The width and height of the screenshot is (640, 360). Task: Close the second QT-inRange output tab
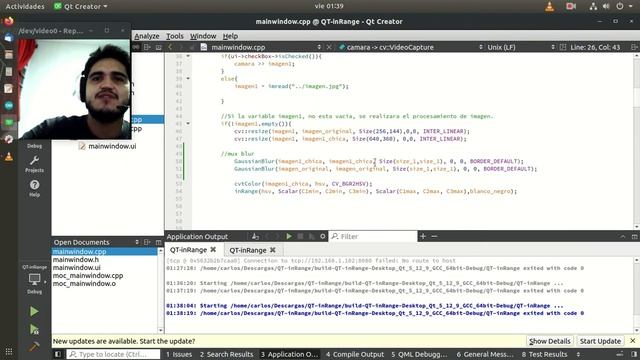273,250
